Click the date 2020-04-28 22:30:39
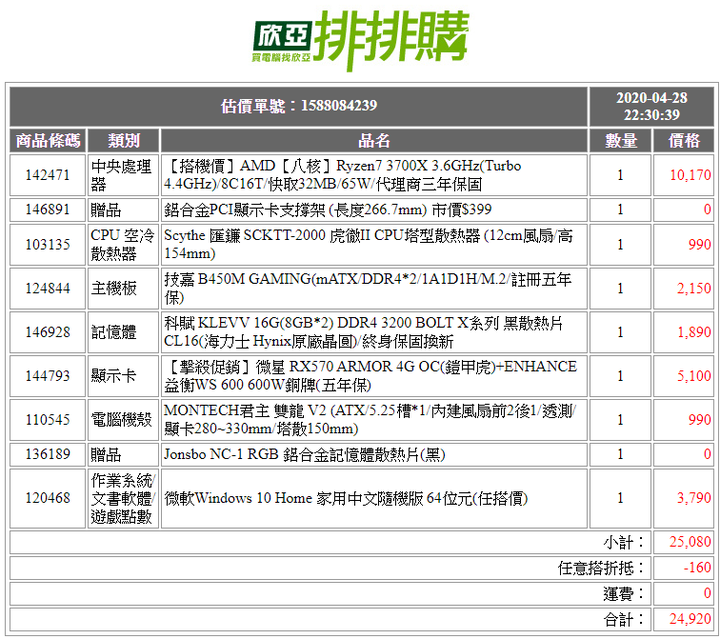The image size is (720, 639). pos(652,106)
